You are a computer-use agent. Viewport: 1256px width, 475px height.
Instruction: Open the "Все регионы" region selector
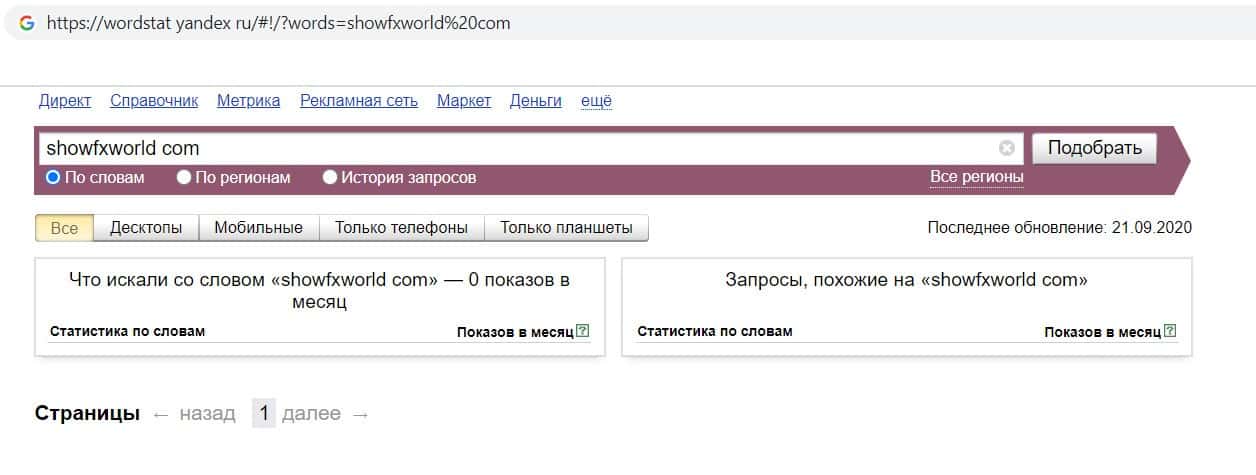(976, 177)
